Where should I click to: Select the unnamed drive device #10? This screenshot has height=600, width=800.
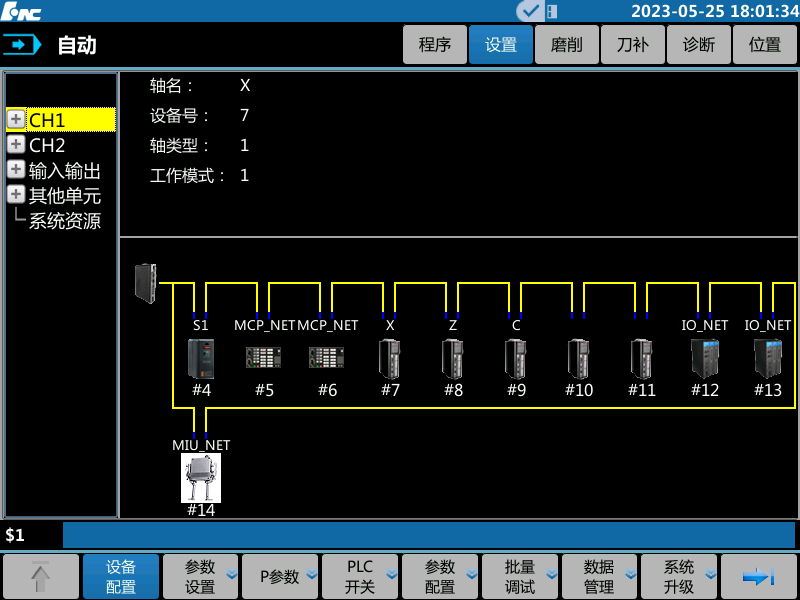[x=579, y=358]
